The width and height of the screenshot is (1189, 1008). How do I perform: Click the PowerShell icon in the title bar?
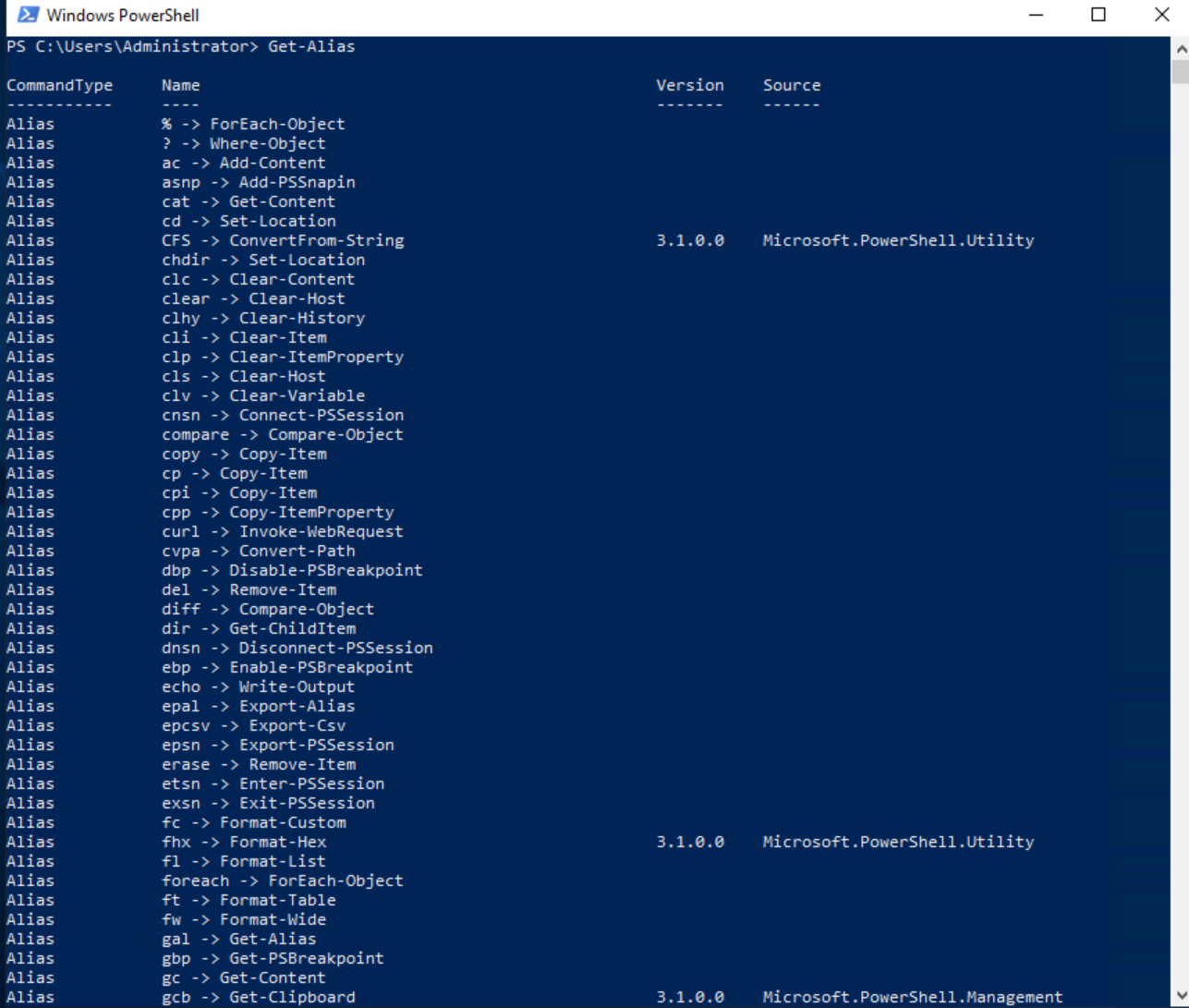pos(27,15)
